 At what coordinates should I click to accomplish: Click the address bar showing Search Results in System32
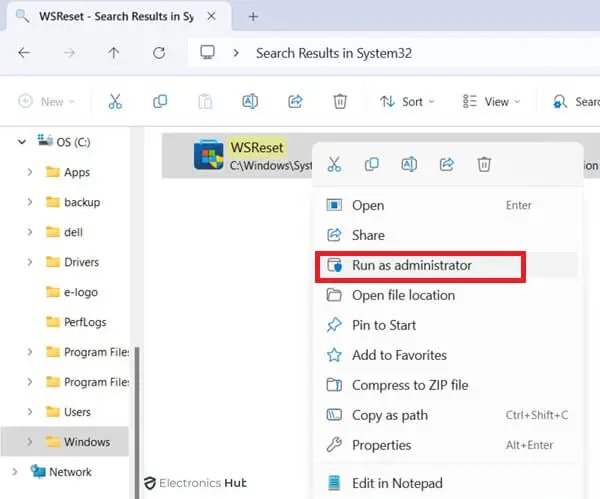click(x=400, y=53)
